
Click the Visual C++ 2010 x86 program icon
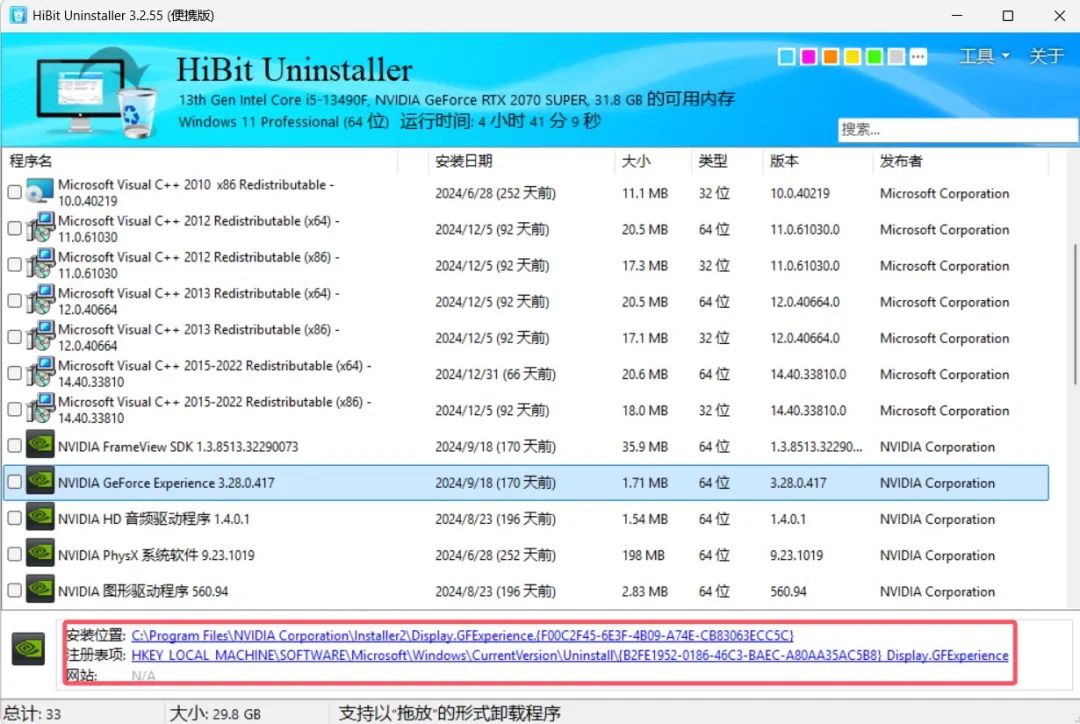[x=40, y=192]
